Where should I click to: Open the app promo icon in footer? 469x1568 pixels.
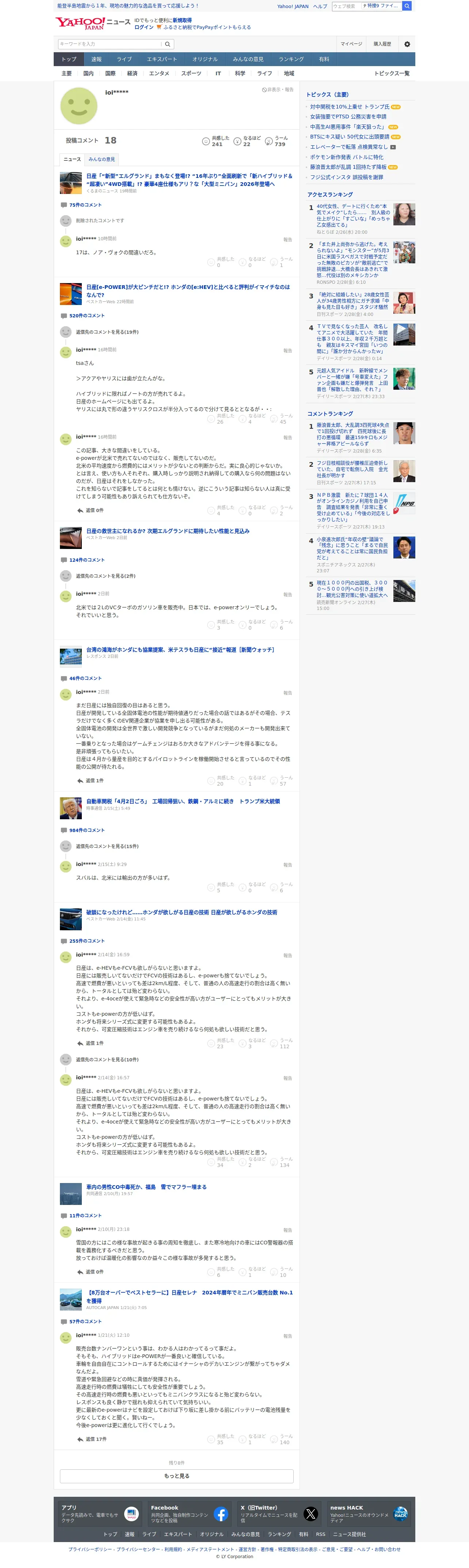pyautogui.click(x=131, y=1513)
